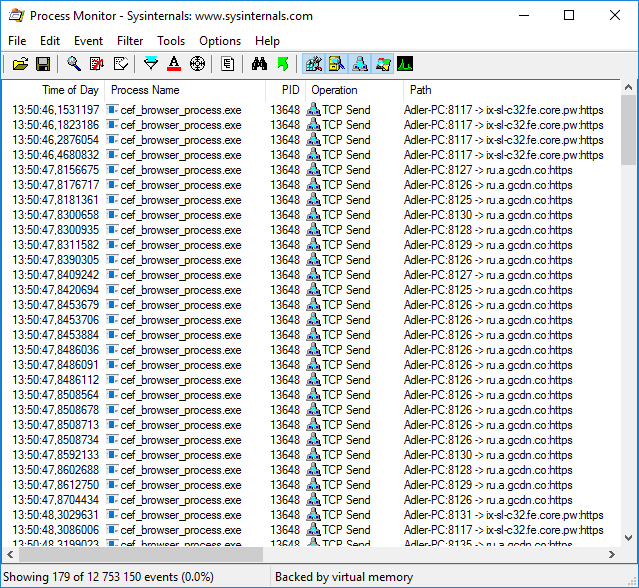Viewport: 639px width, 588px height.
Task: Click status text Backed by virtual memory
Action: (344, 577)
